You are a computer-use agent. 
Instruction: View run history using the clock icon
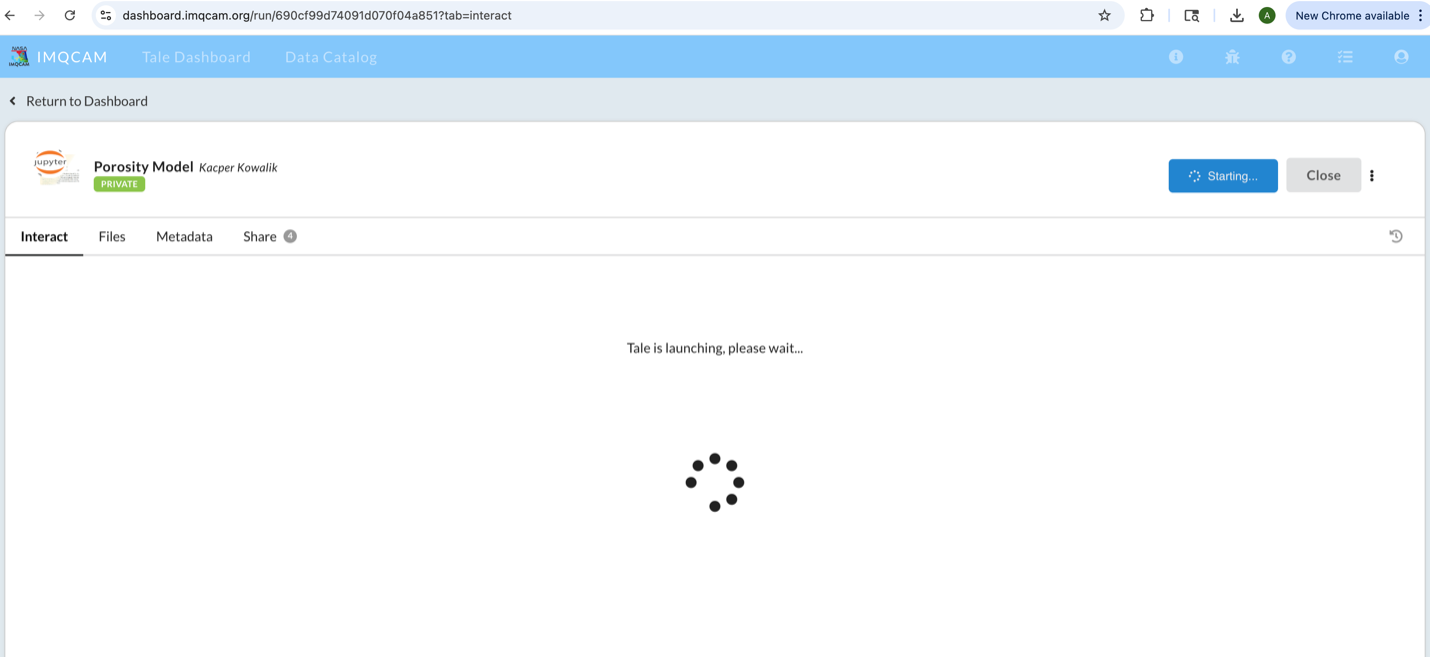click(1396, 236)
